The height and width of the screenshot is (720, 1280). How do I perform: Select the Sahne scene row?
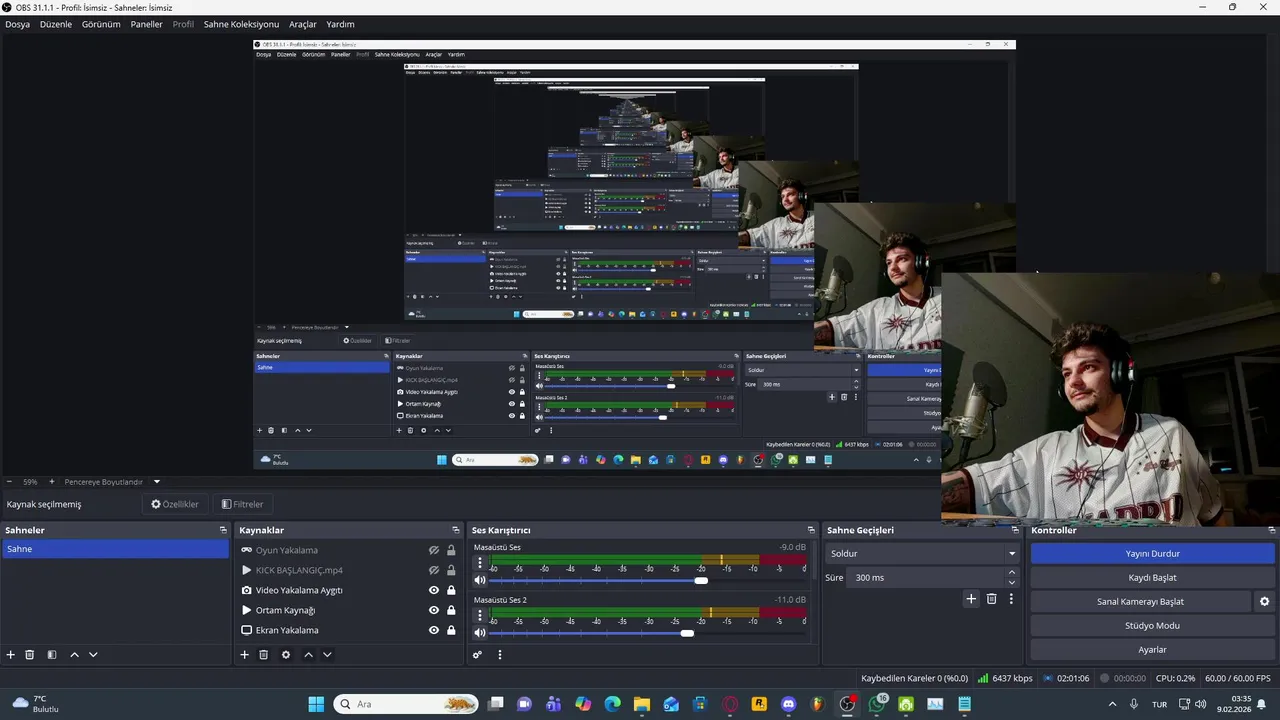pyautogui.click(x=115, y=549)
